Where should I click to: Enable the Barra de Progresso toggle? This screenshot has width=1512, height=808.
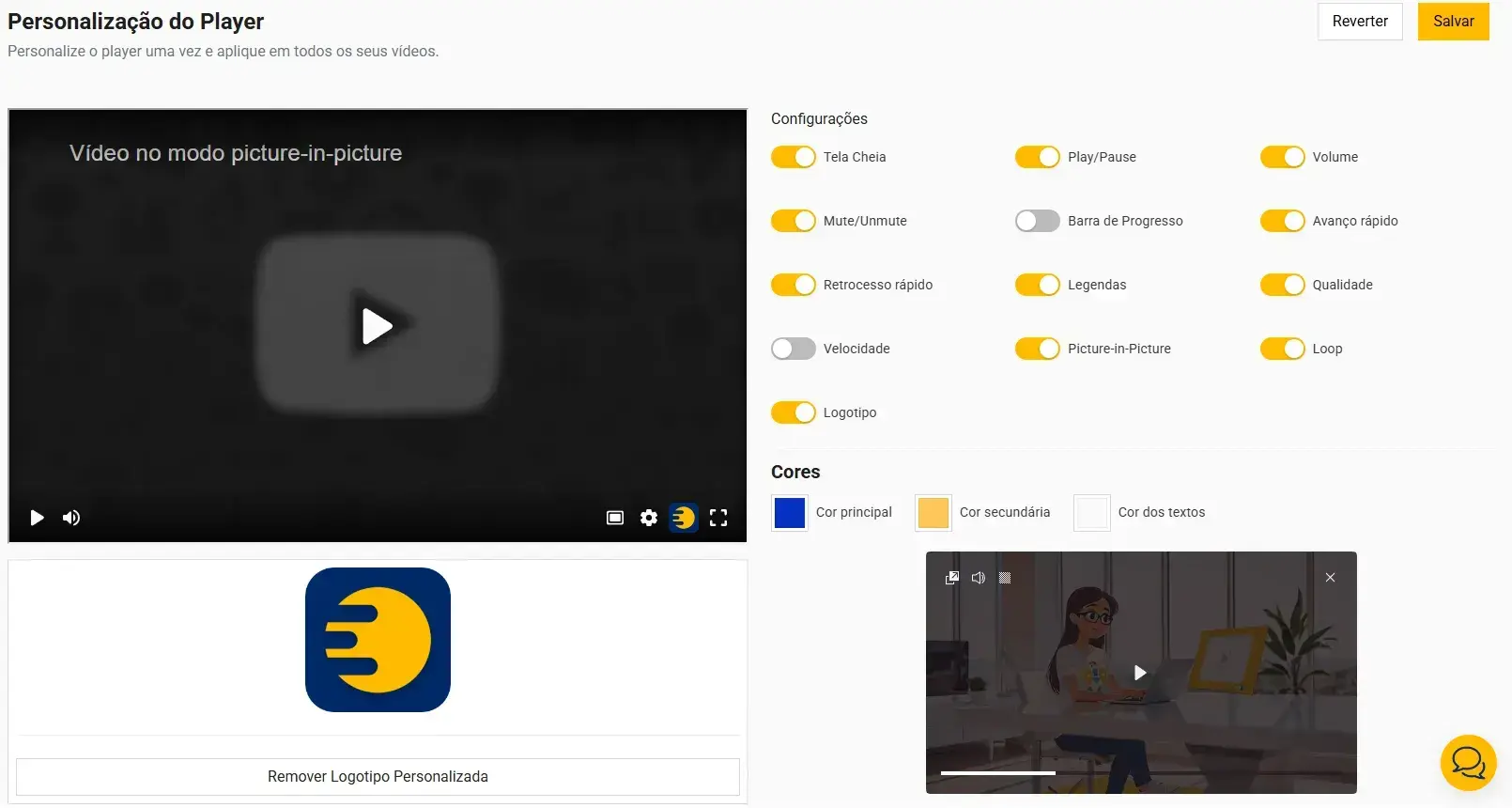1037,221
